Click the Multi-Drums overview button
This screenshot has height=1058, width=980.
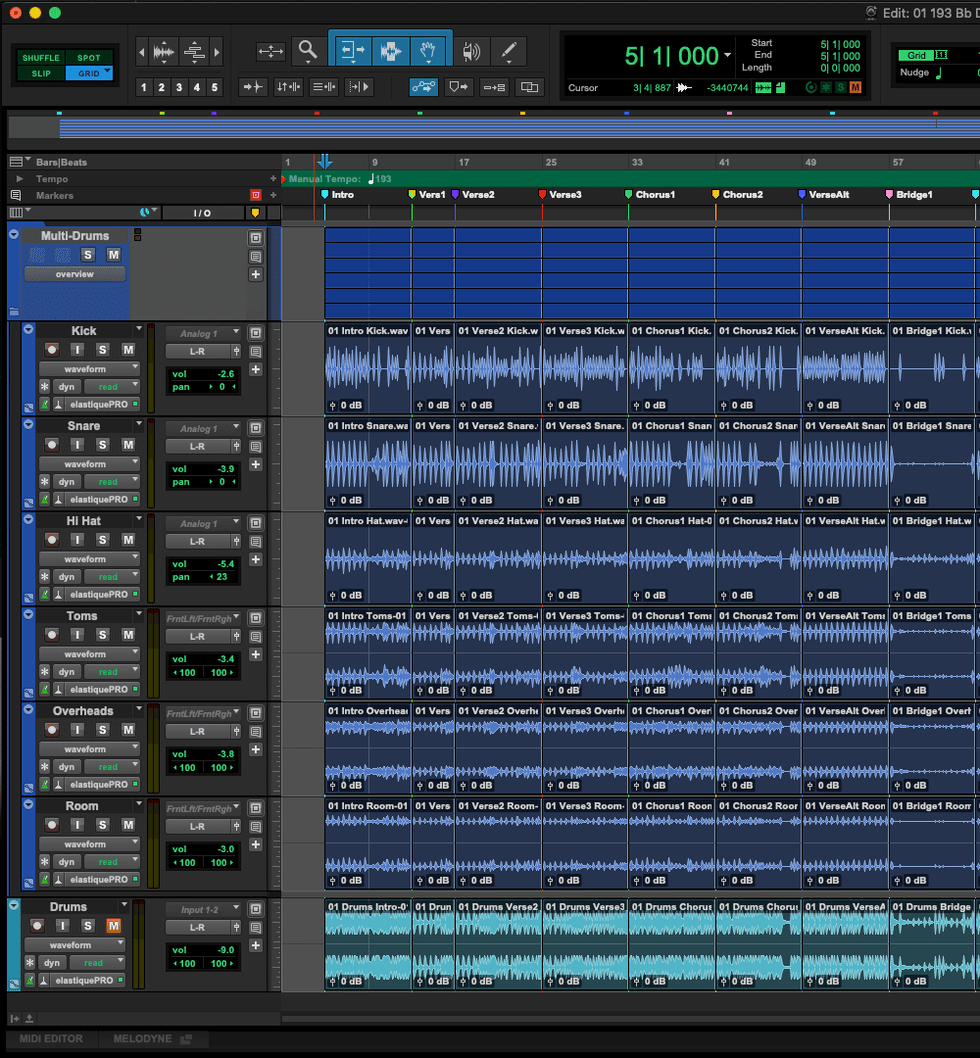[x=75, y=274]
